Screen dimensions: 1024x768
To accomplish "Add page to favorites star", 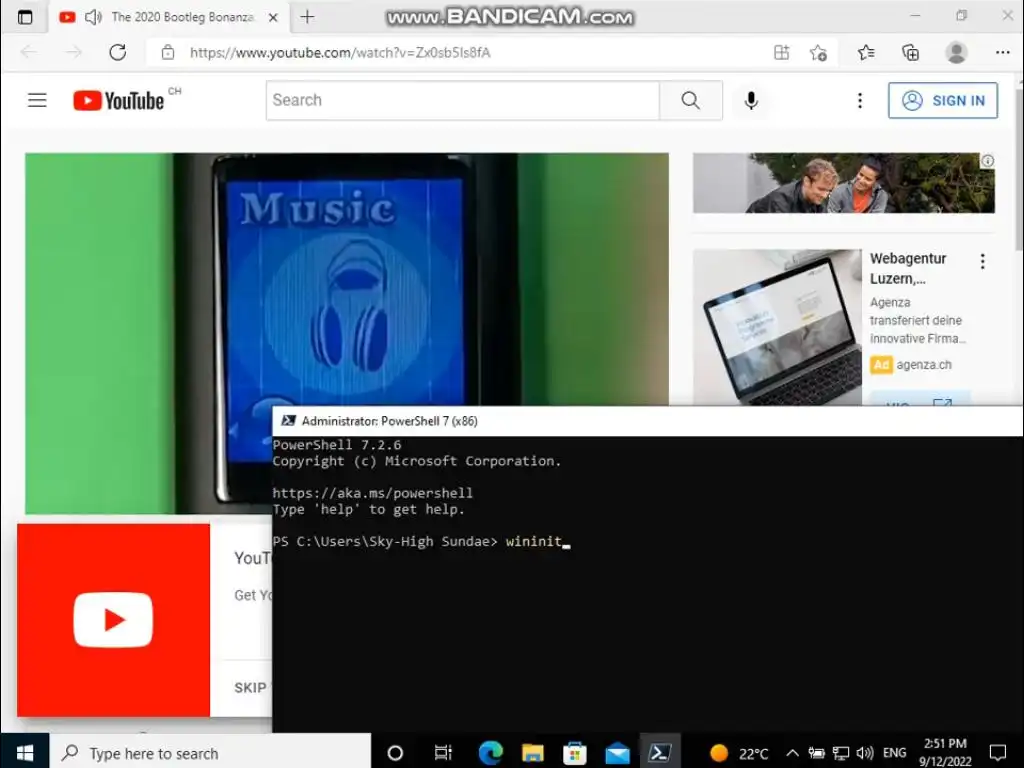I will click(x=818, y=52).
